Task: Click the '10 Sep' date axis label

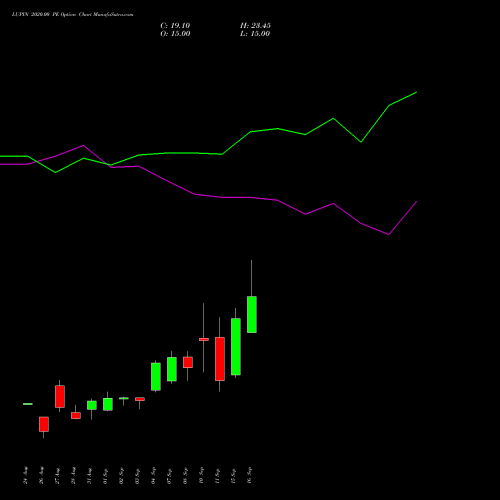Action: coord(202,475)
